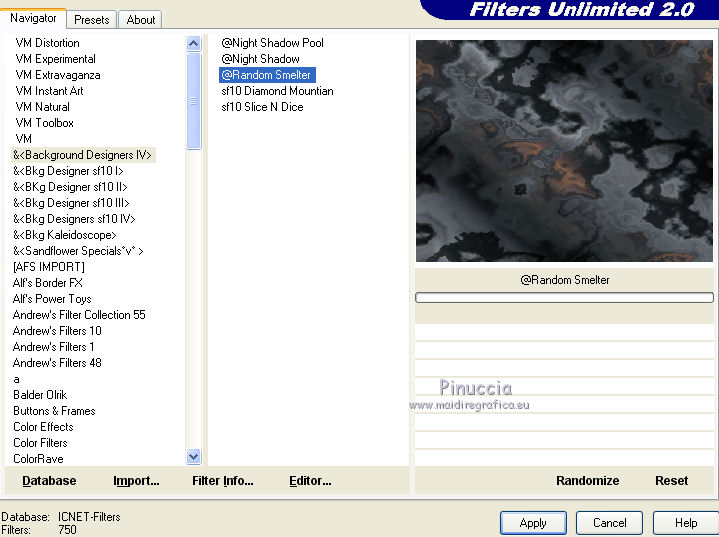Select &<Bkg Designer sf10 III> category
The height and width of the screenshot is (537, 719).
[71, 203]
